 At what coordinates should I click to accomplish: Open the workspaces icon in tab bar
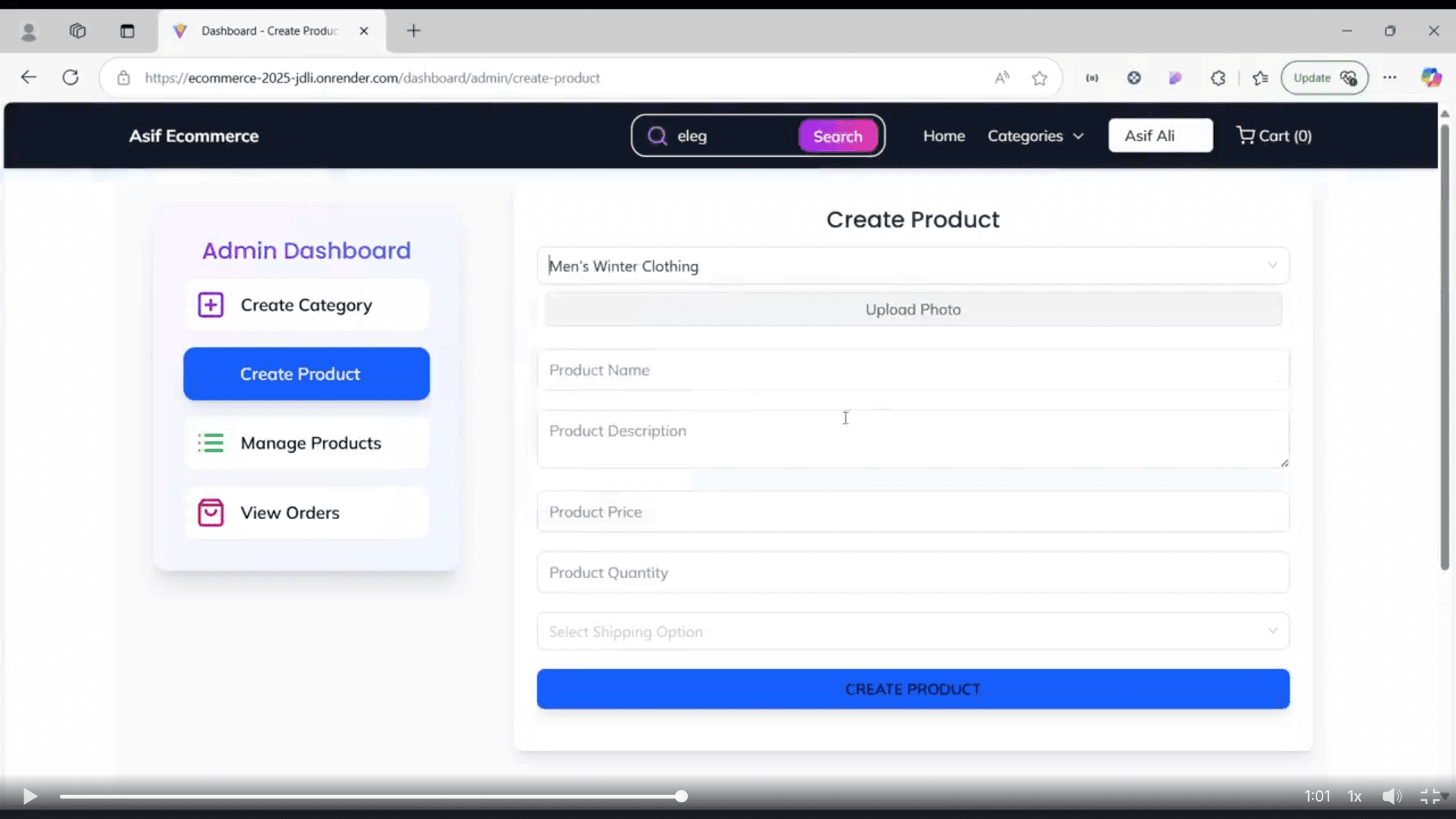(x=77, y=31)
